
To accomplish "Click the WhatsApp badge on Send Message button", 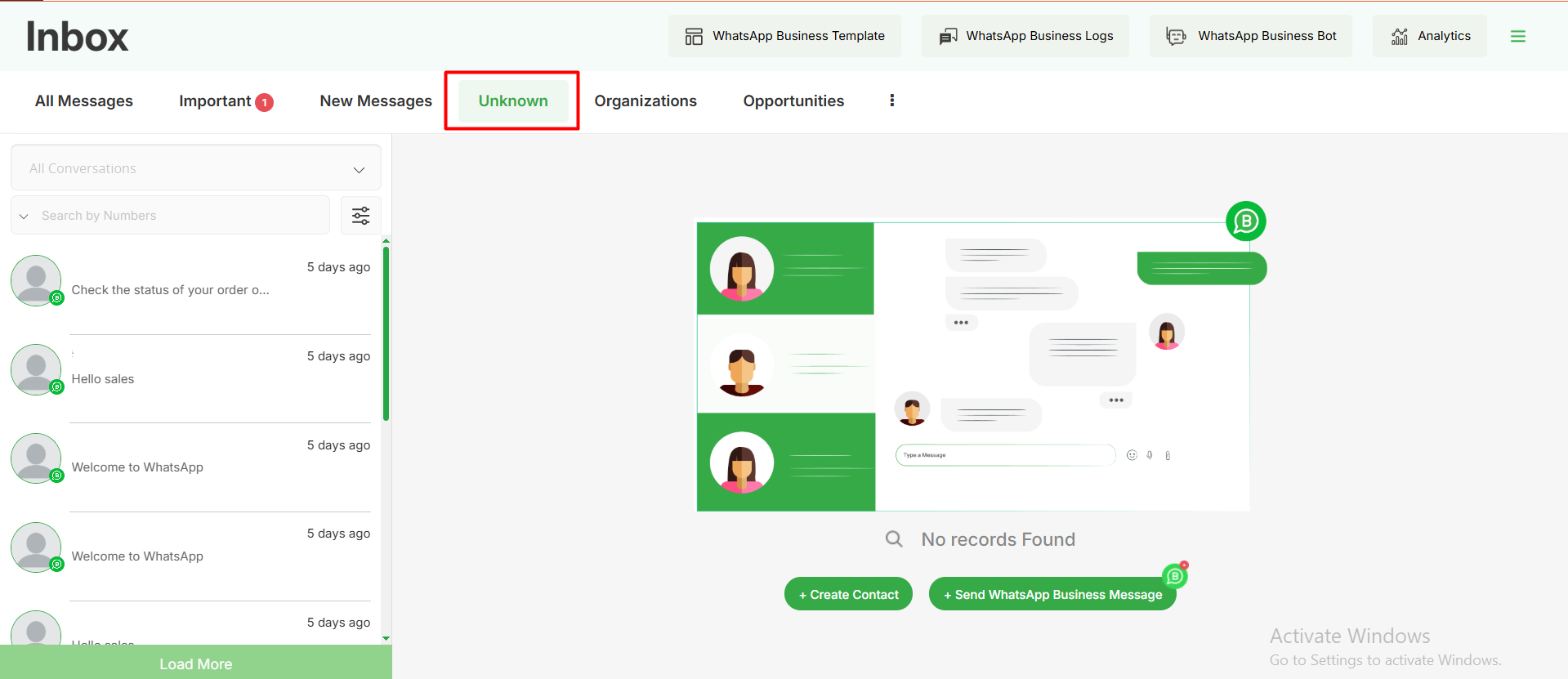I will point(1175,575).
